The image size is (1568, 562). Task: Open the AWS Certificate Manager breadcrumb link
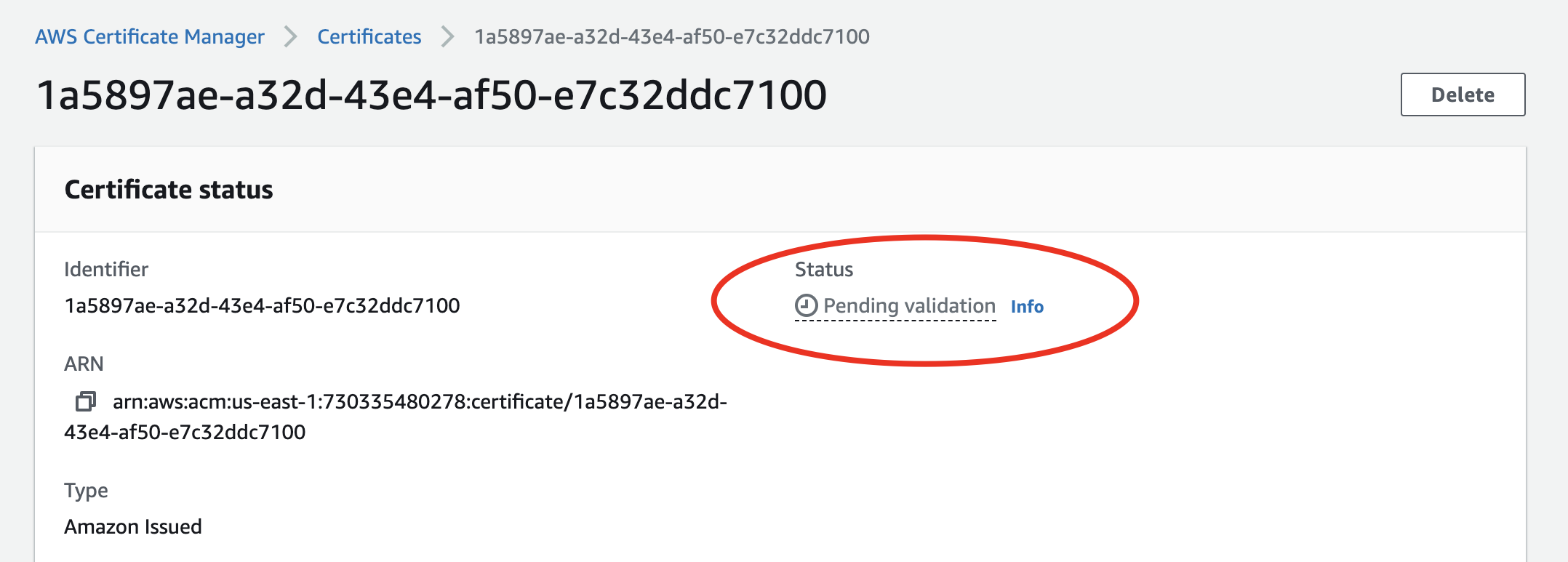[x=150, y=36]
